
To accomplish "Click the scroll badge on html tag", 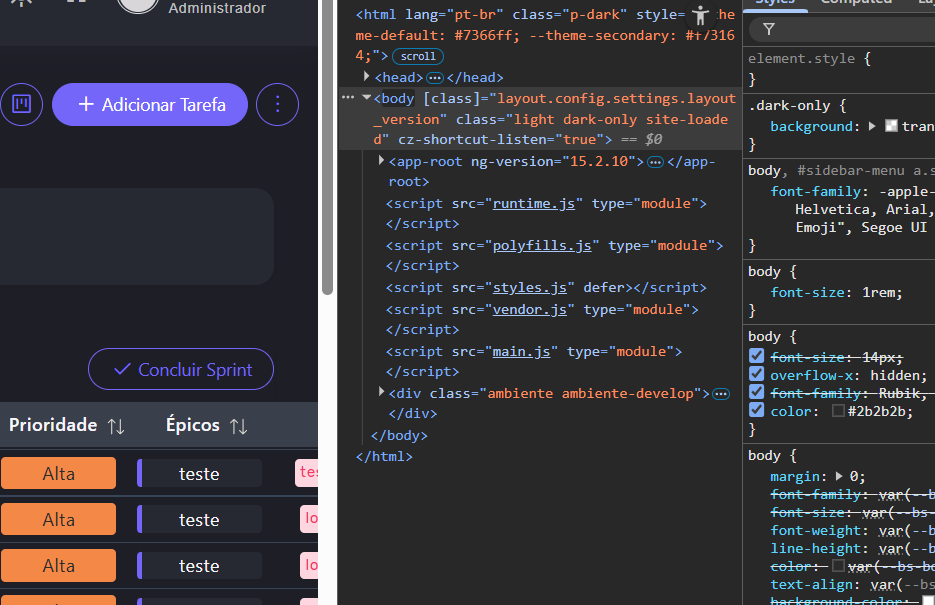I will (418, 57).
